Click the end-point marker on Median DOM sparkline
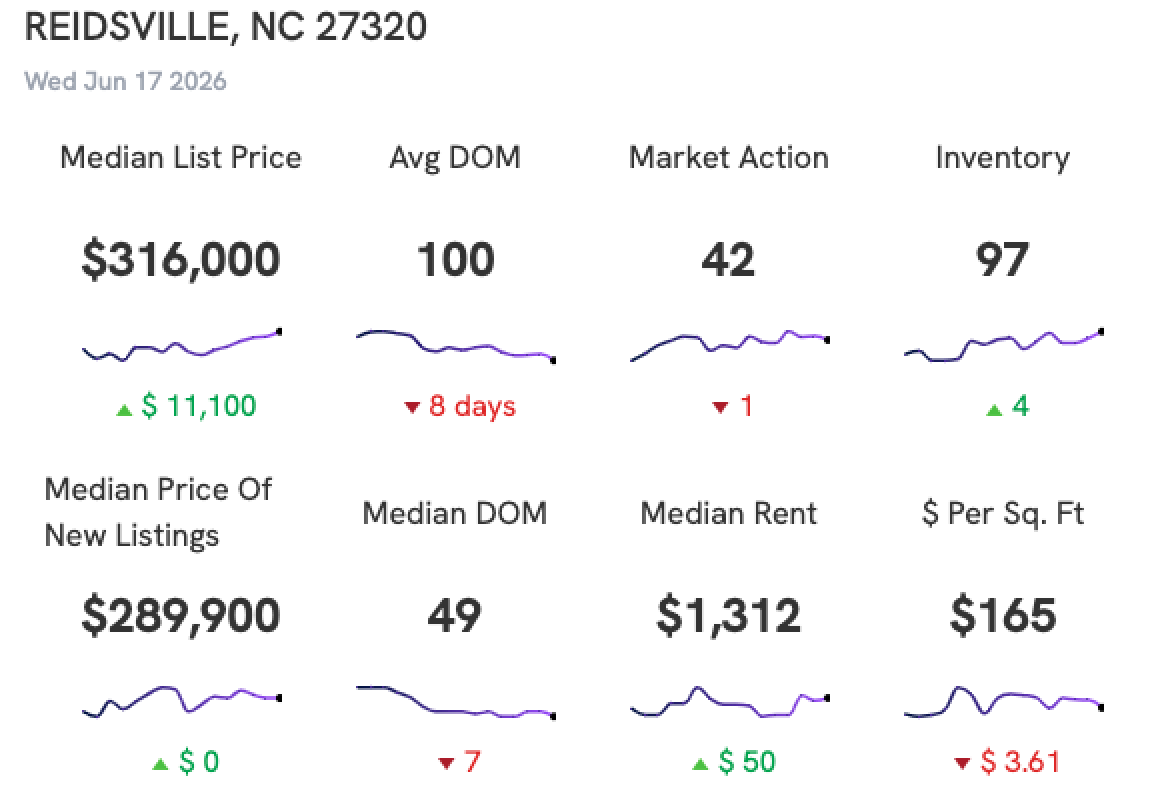This screenshot has width=1174, height=810. click(553, 716)
